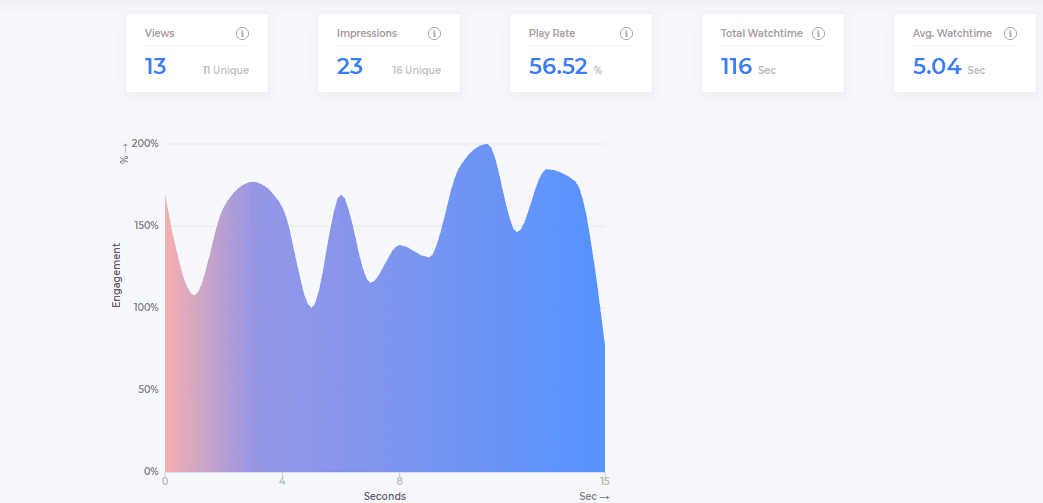Click the 116 total watchtime value
This screenshot has height=503, width=1043.
736,67
